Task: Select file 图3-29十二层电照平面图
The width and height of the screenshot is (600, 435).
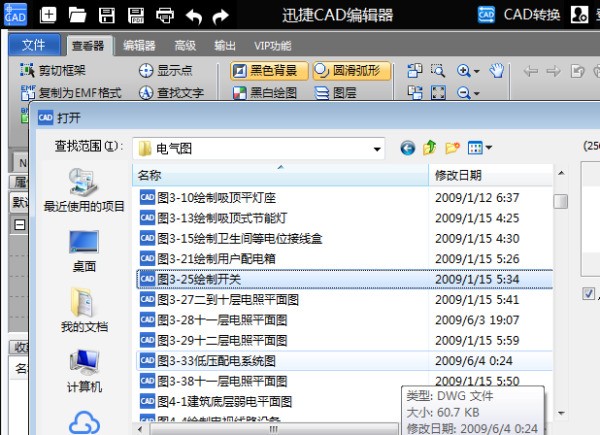Action: pyautogui.click(x=214, y=340)
